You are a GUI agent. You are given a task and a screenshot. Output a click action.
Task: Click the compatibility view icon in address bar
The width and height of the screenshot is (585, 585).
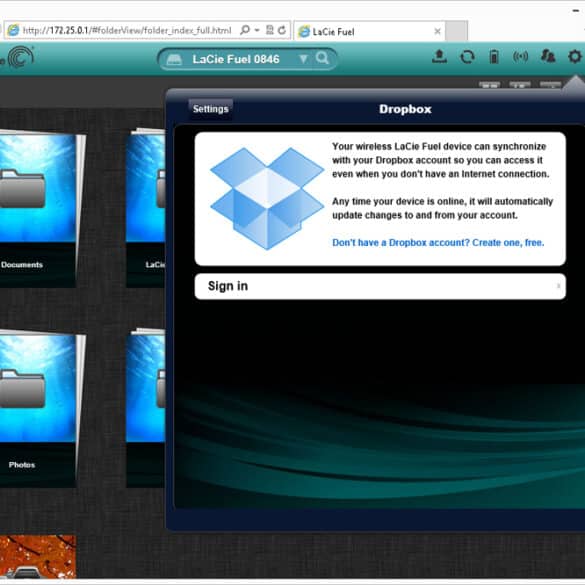coord(269,30)
